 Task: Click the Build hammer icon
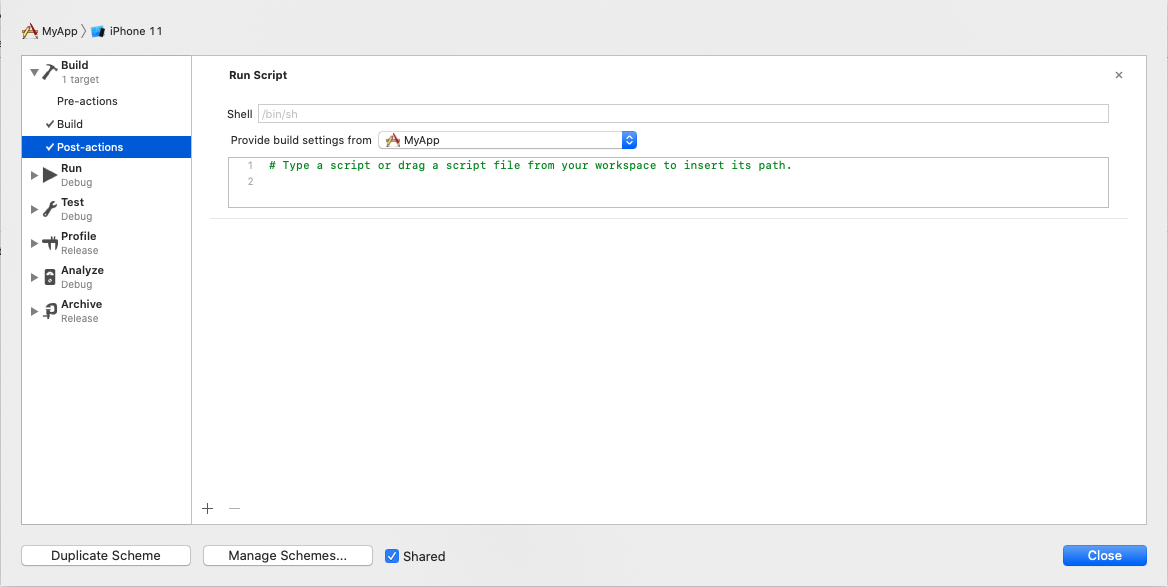click(50, 72)
